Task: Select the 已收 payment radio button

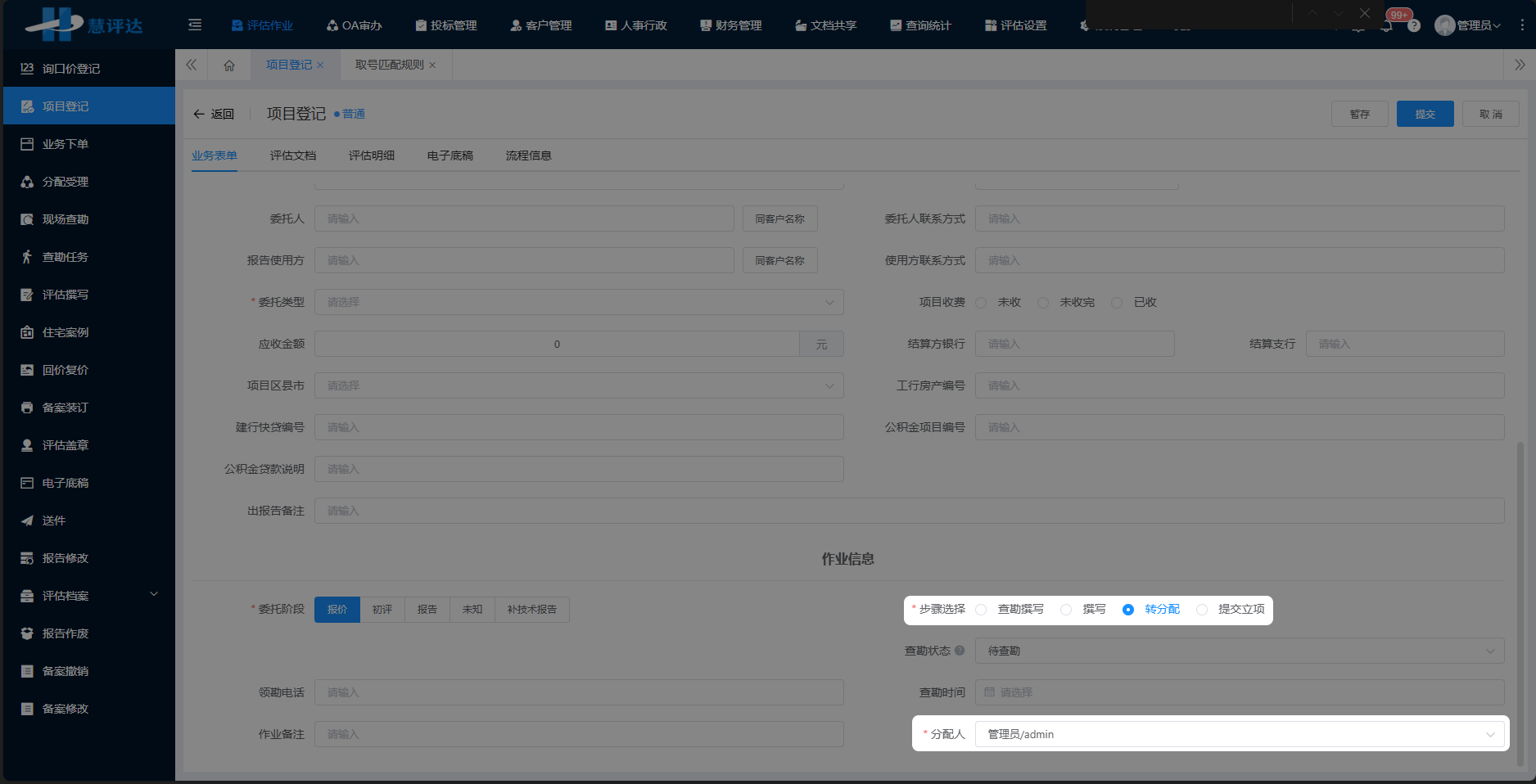Action: click(1117, 302)
